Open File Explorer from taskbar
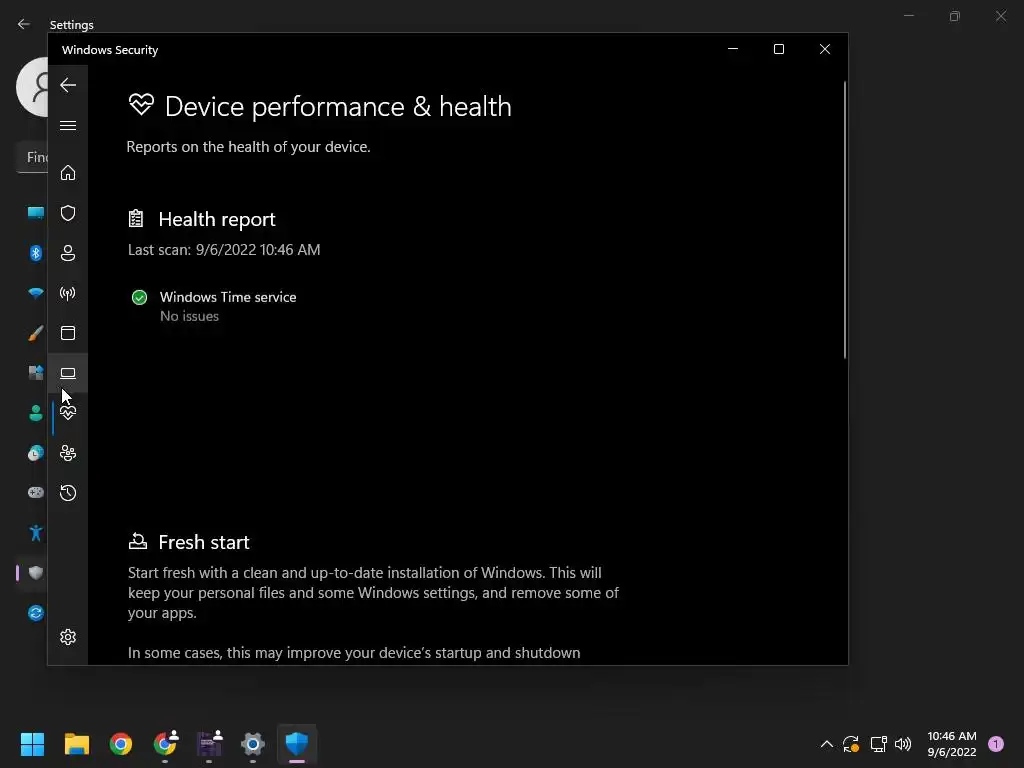This screenshot has height=768, width=1024. click(x=76, y=744)
